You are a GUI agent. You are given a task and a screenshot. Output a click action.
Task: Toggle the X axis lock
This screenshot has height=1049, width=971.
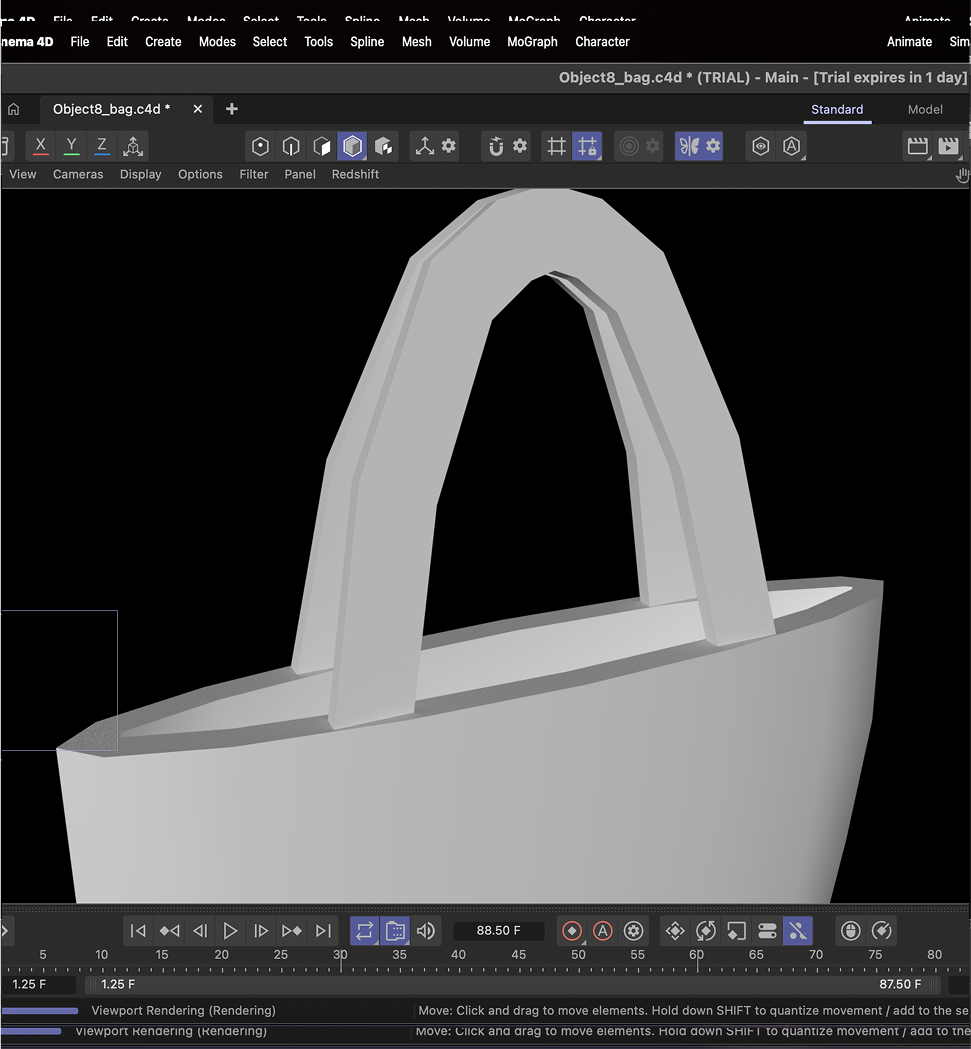40,146
